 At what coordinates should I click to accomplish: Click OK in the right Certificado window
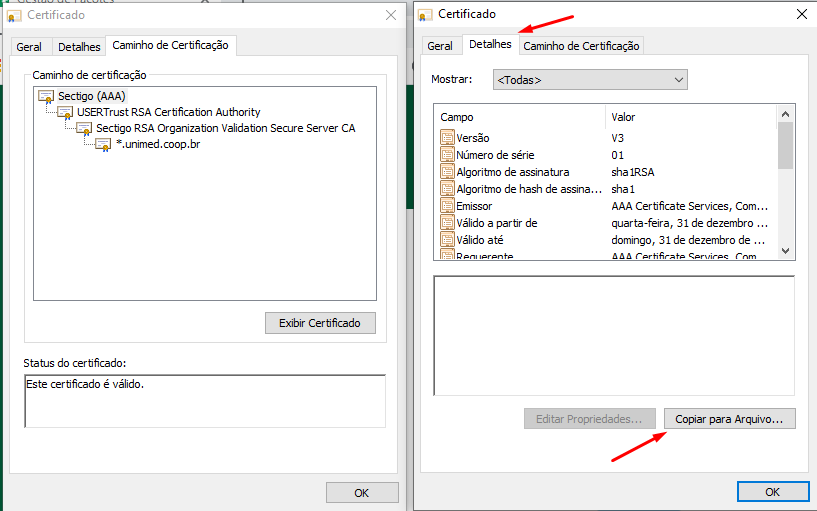point(773,492)
